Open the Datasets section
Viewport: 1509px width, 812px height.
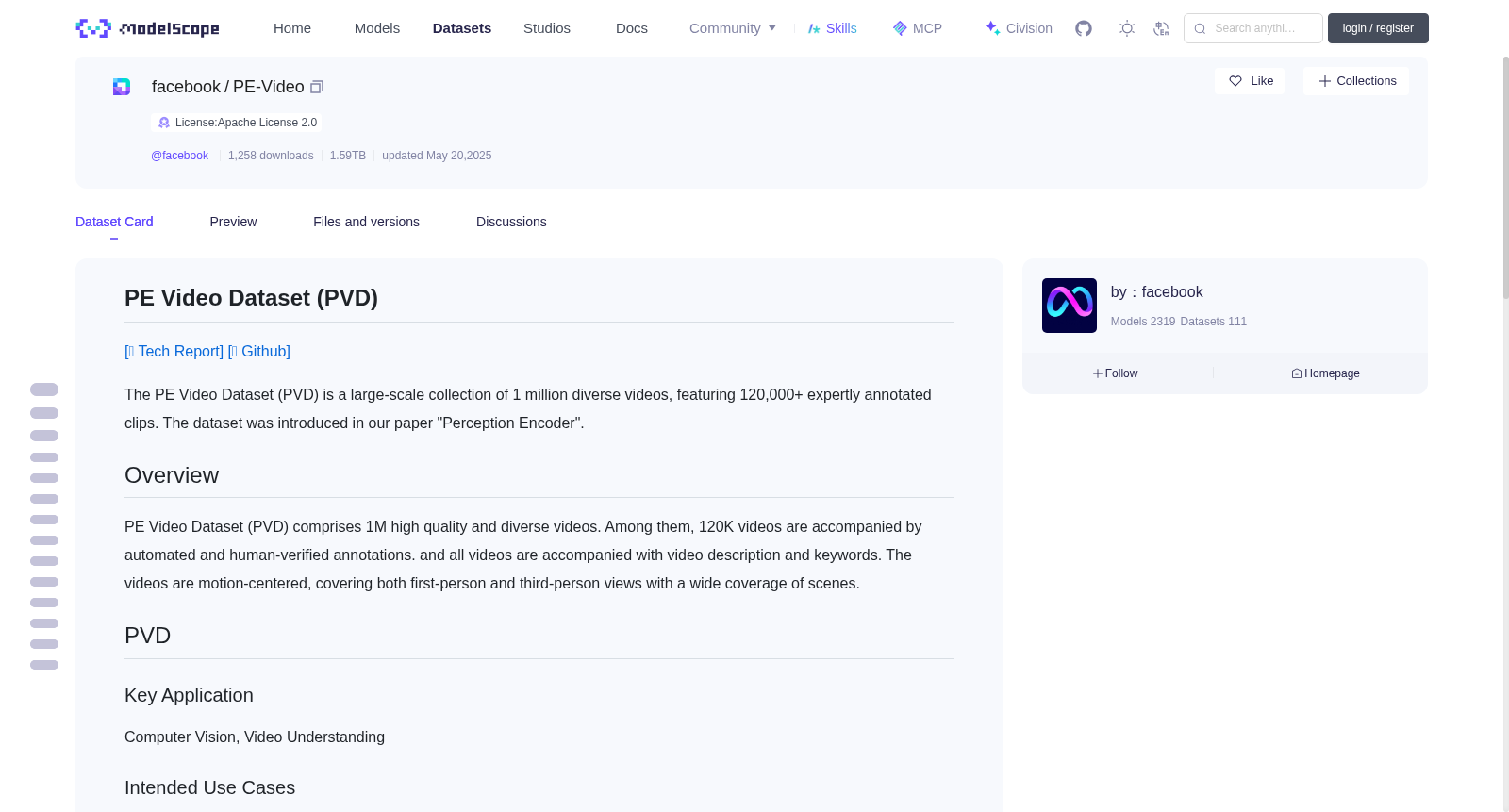462,28
